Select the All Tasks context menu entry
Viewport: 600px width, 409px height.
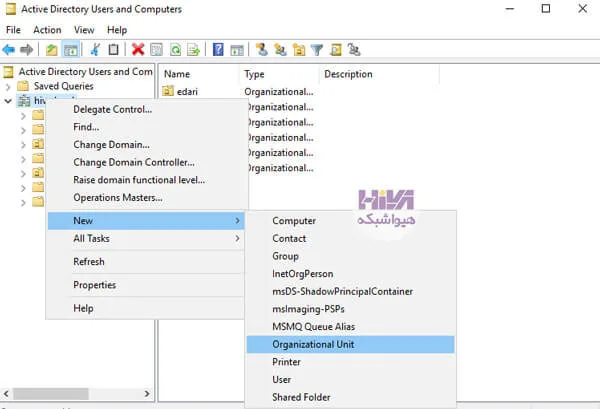coord(145,238)
